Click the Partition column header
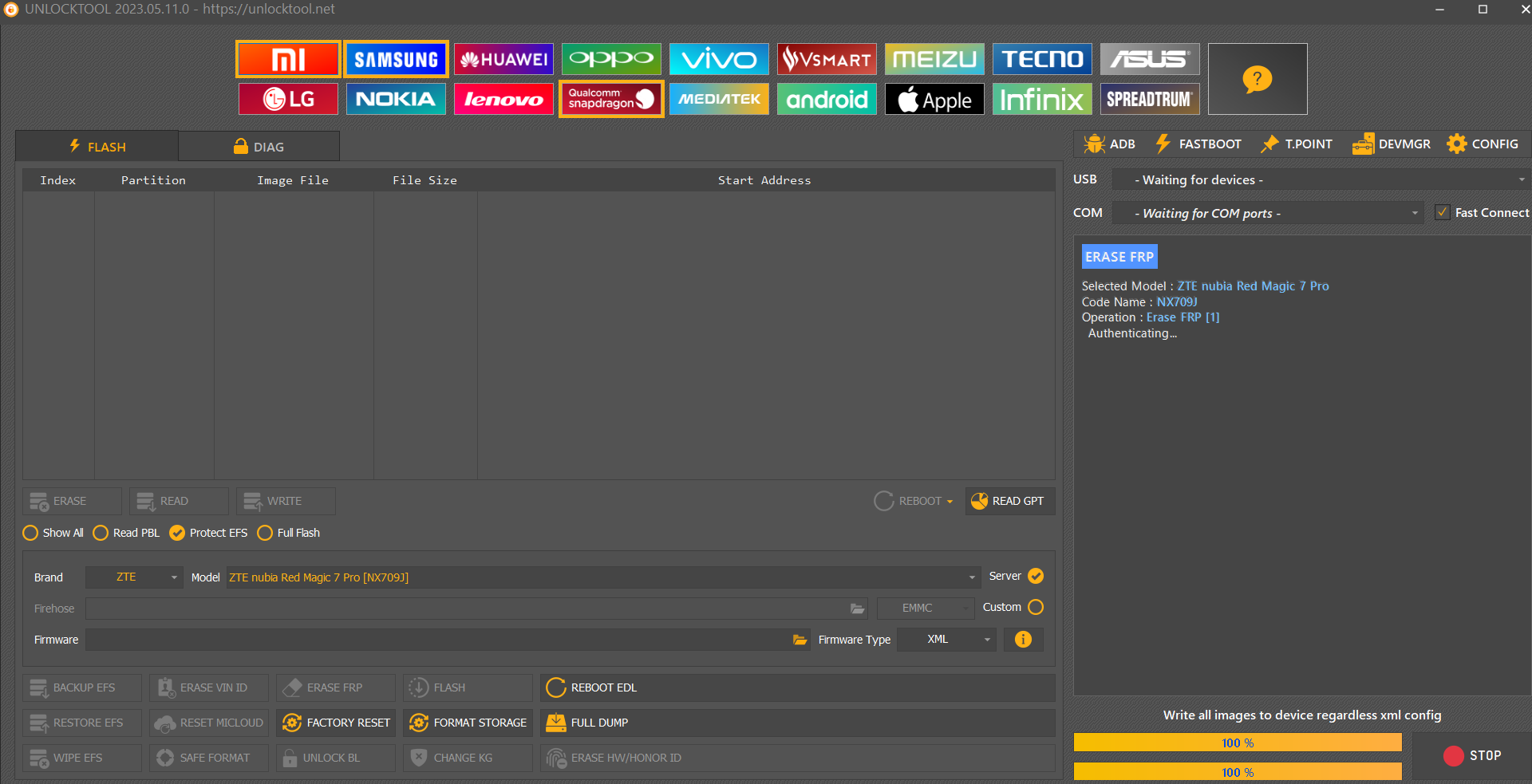 (153, 180)
